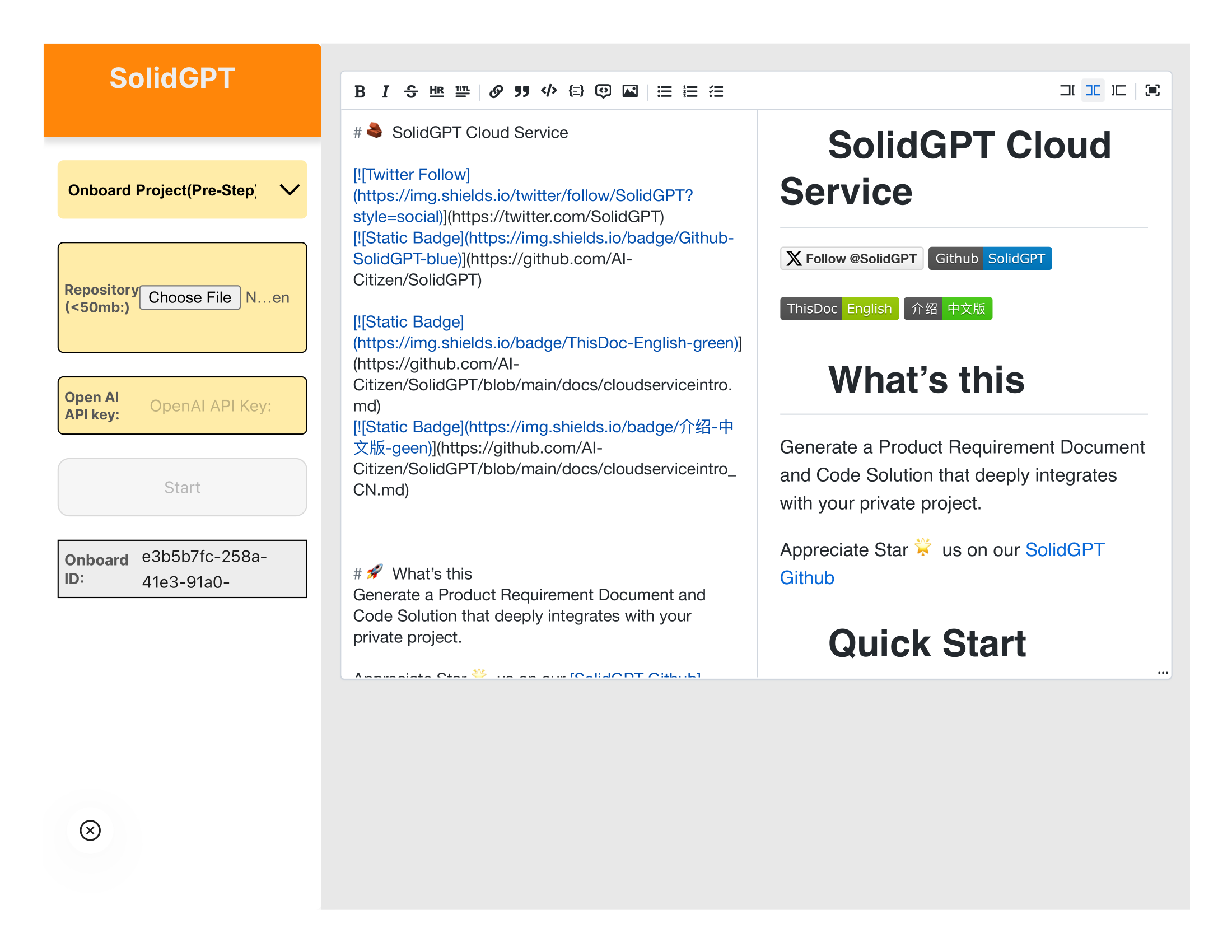Toggle bold formatting in the editor toolbar
Image resolution: width=1232 pixels, height=952 pixels.
[x=360, y=91]
